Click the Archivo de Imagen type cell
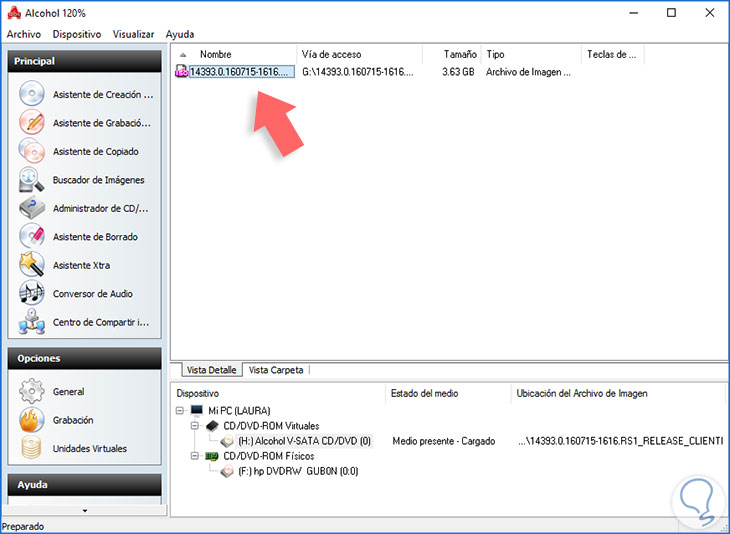The image size is (730, 534). pyautogui.click(x=528, y=72)
